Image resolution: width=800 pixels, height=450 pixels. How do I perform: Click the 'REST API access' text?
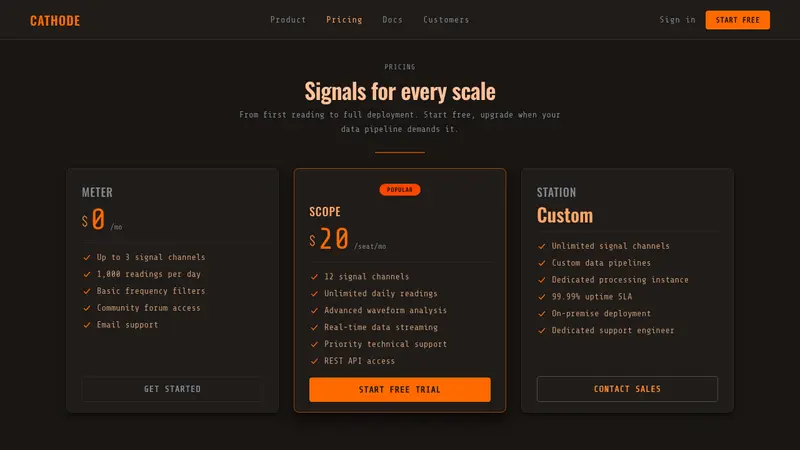[359, 361]
